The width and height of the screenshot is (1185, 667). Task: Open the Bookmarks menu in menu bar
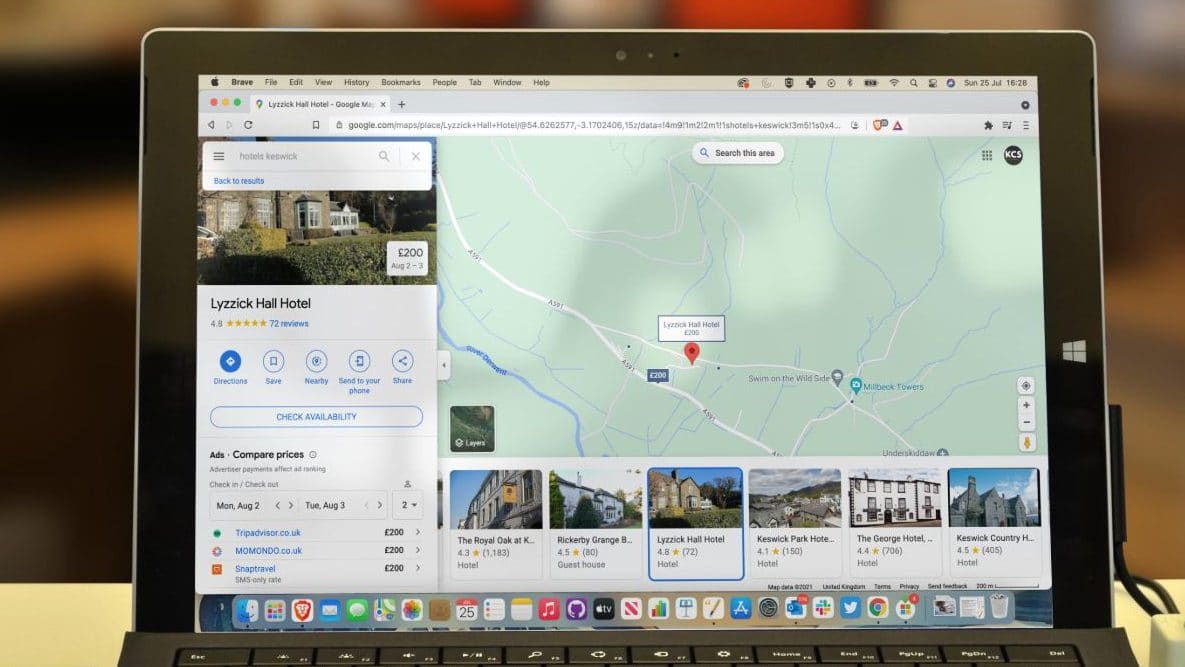[400, 83]
